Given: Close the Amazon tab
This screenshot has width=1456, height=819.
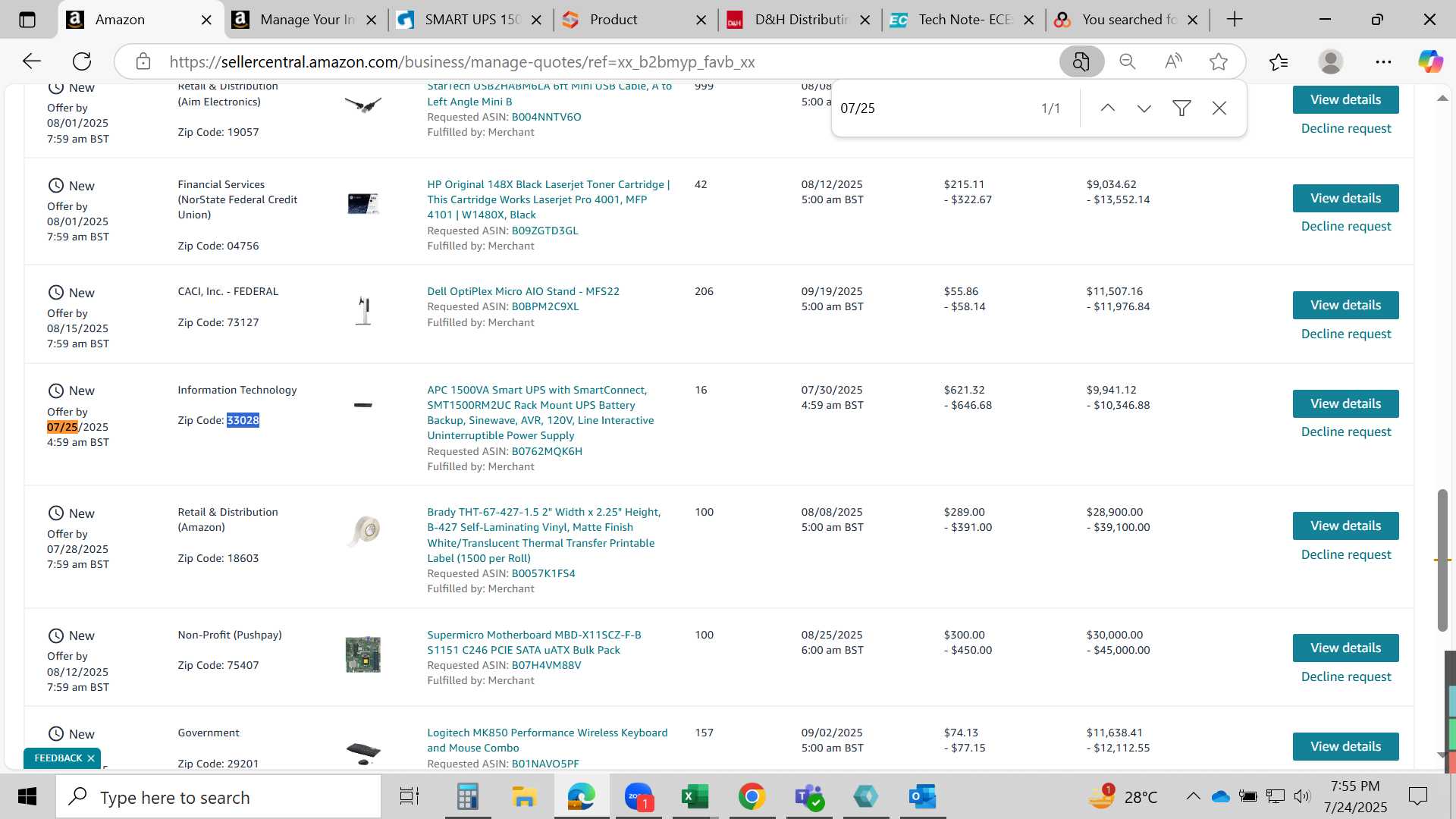Looking at the screenshot, I should pos(206,20).
